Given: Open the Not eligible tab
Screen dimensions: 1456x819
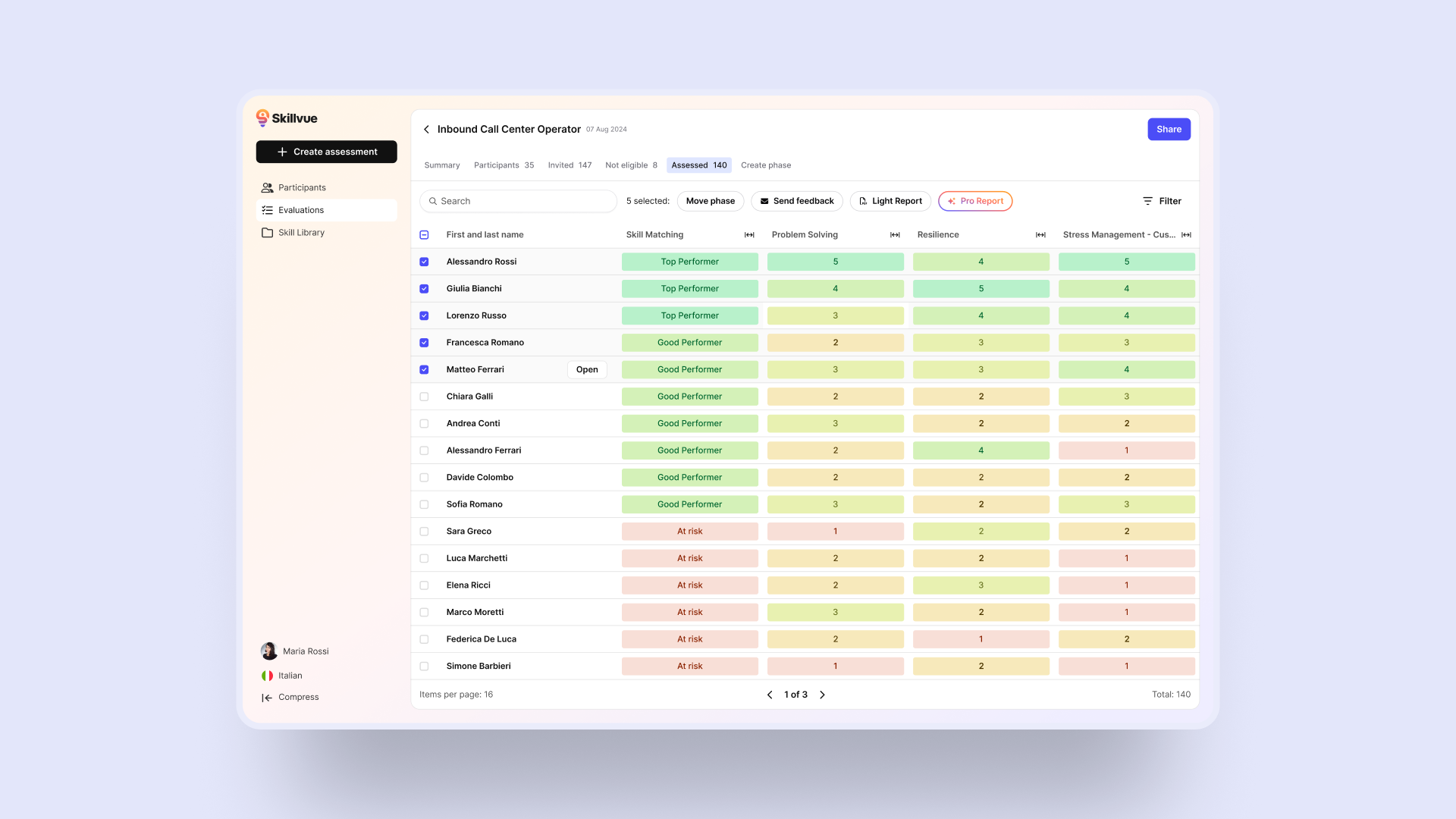Looking at the screenshot, I should click(x=630, y=165).
